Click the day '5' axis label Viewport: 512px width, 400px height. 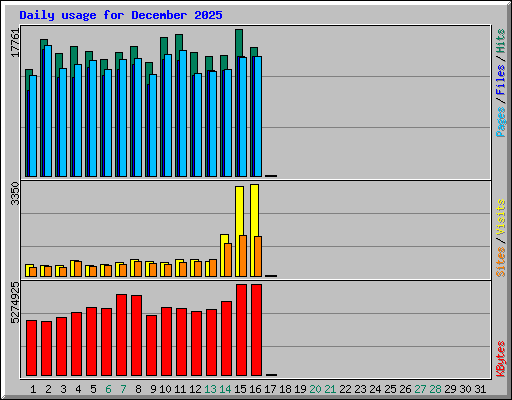[93, 389]
